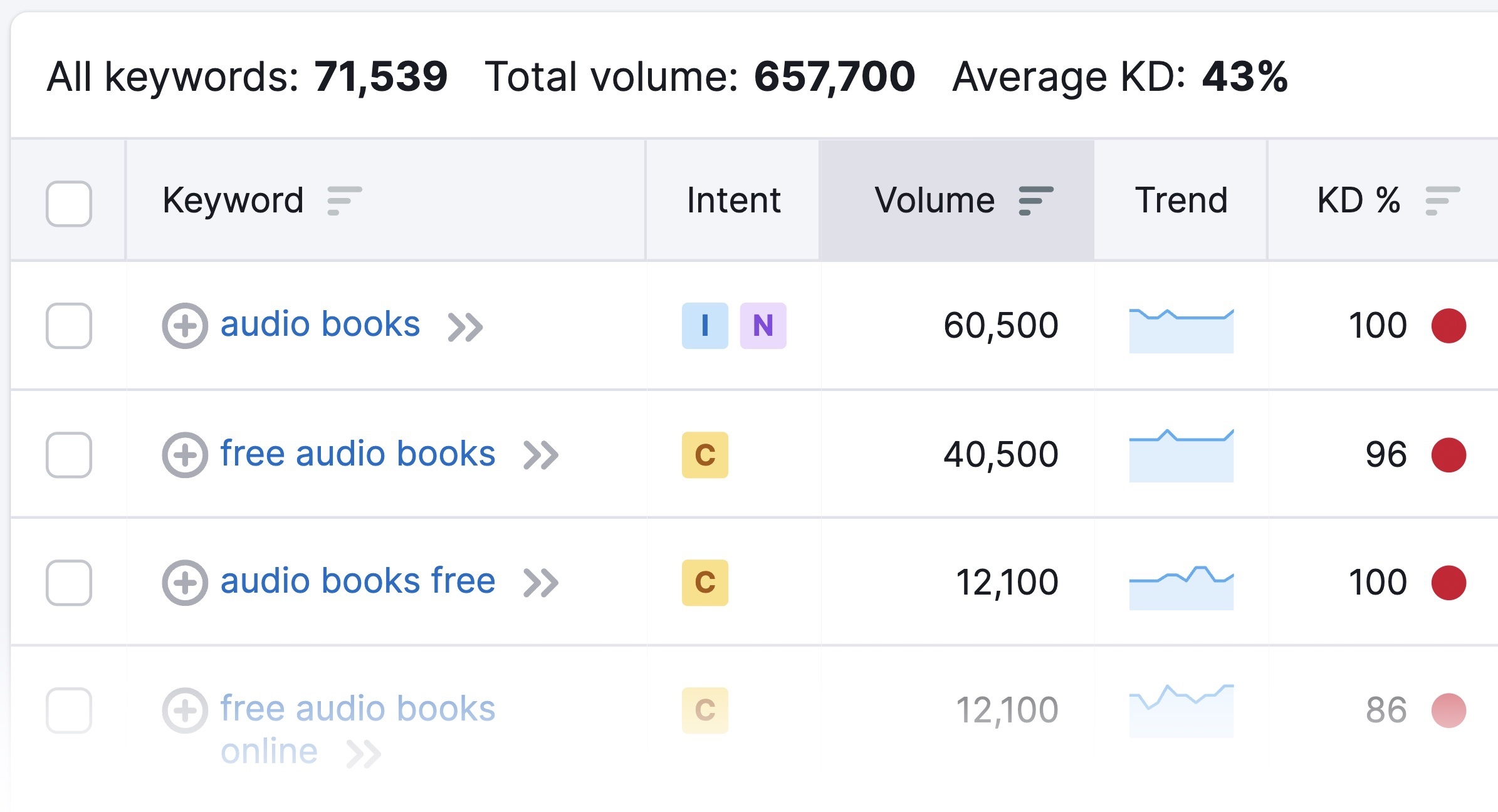Tick the select-all checkbox in table header

tap(69, 204)
